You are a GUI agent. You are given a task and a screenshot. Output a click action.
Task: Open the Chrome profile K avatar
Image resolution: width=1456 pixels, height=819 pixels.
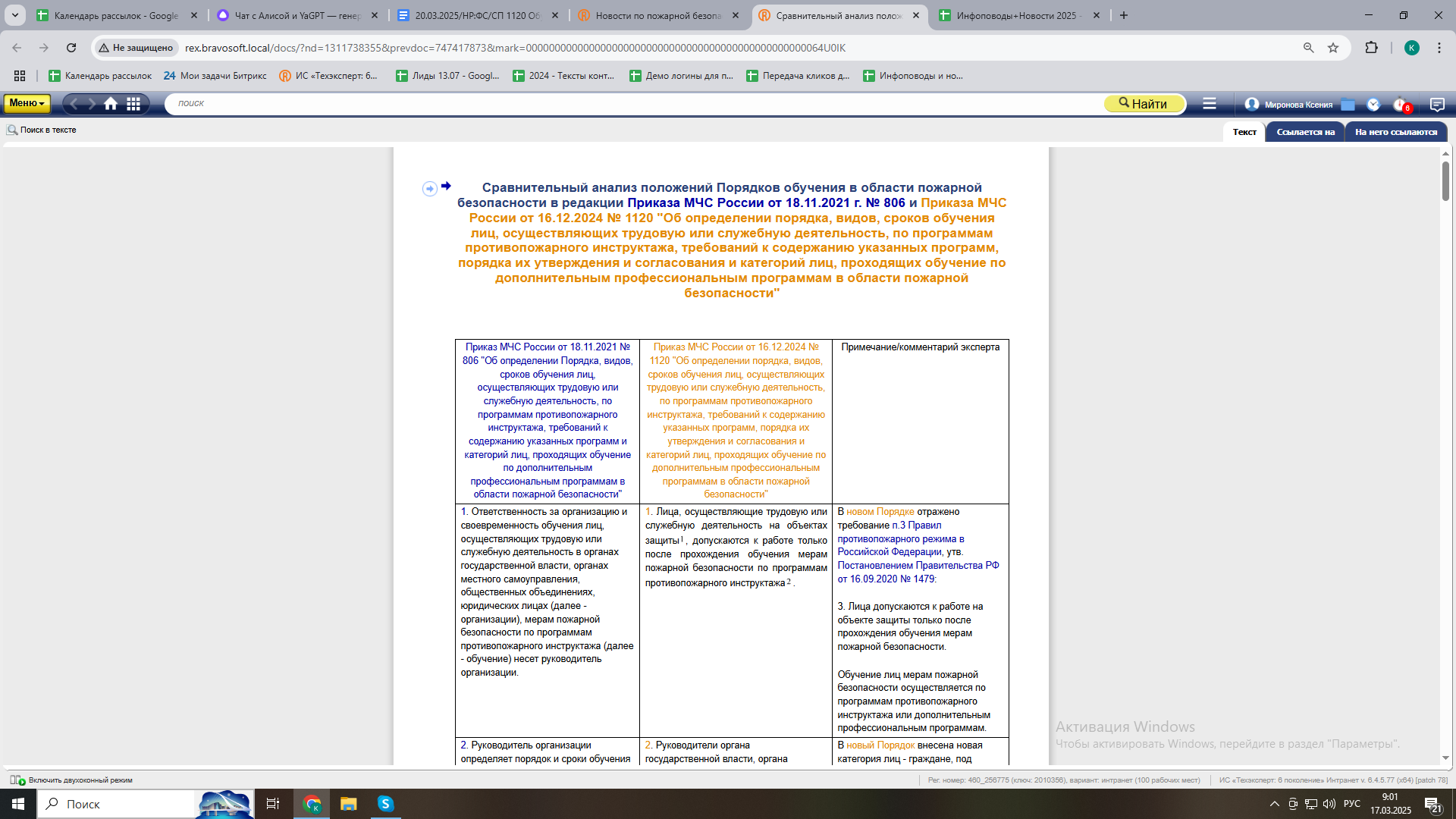click(1411, 48)
